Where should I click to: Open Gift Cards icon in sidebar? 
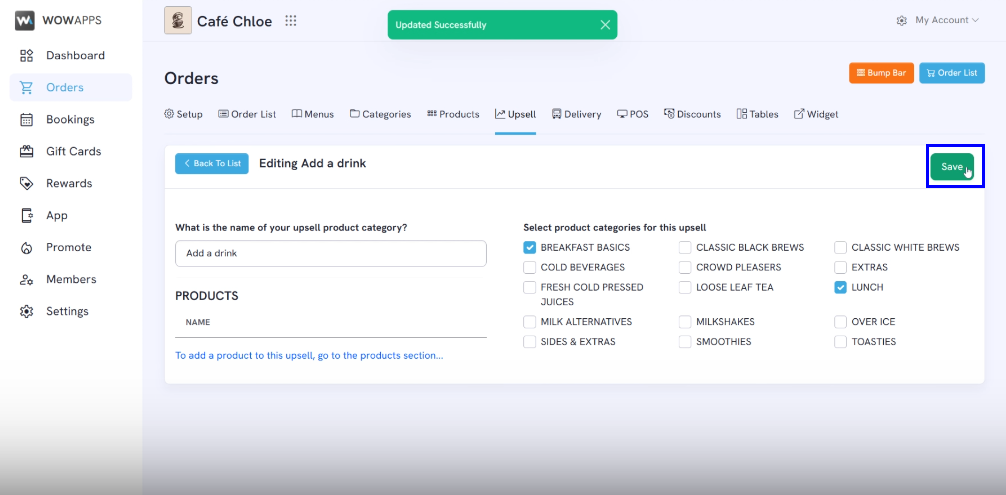[x=26, y=152]
